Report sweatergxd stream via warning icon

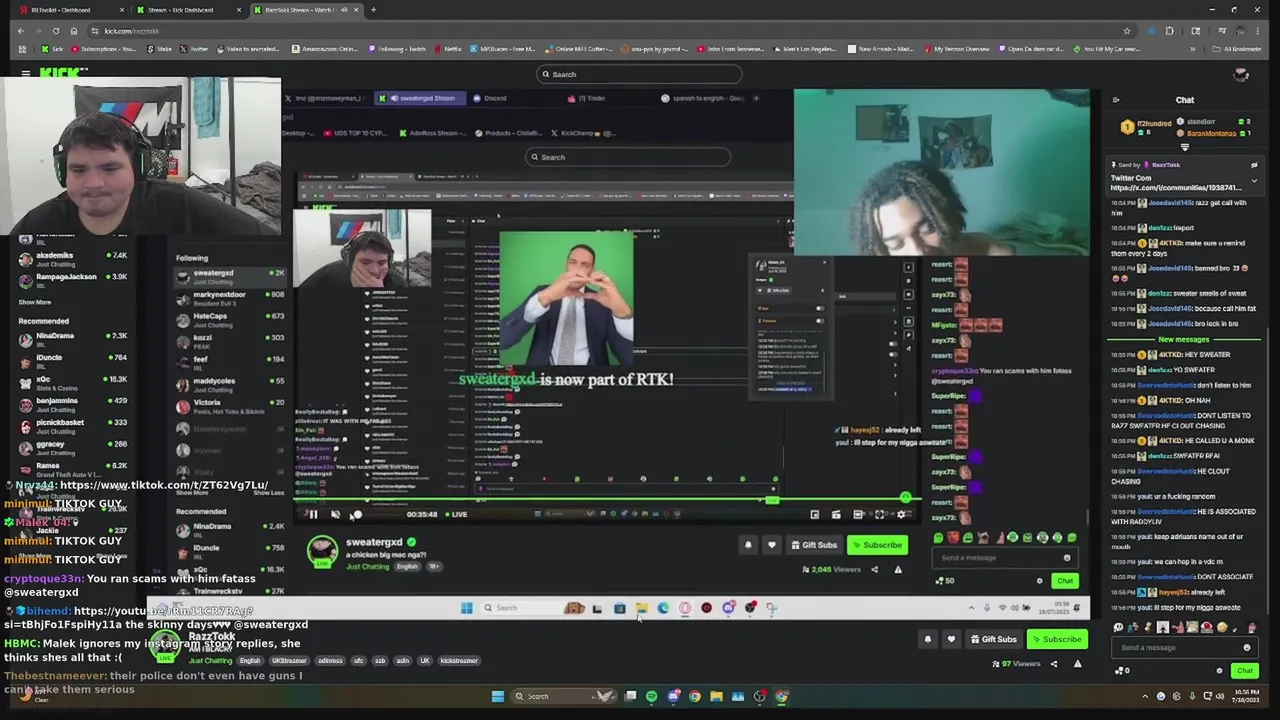[897, 569]
